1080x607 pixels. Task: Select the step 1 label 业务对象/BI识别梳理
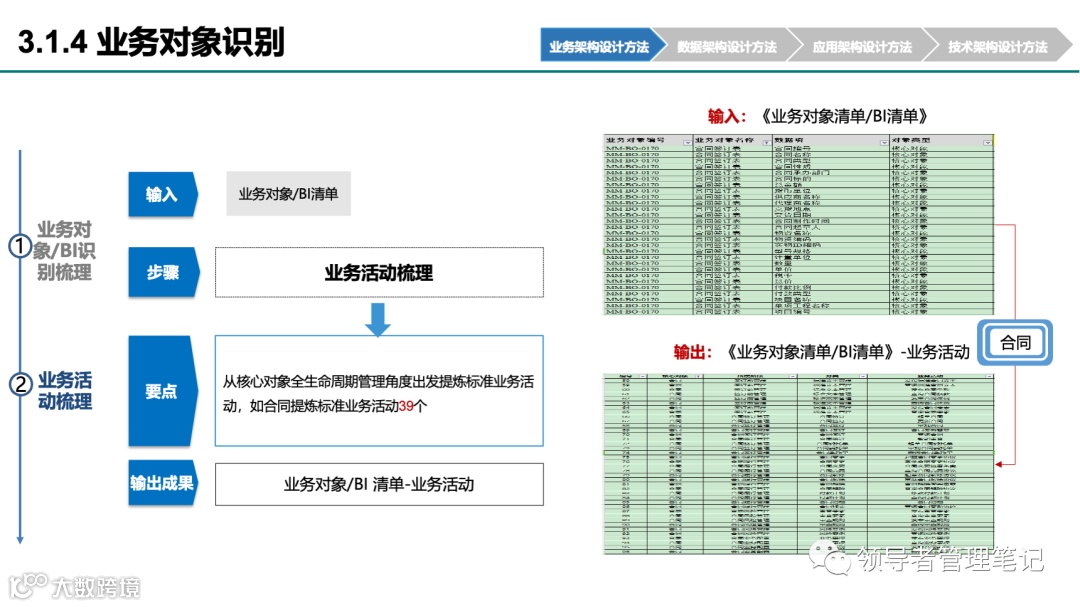point(64,251)
